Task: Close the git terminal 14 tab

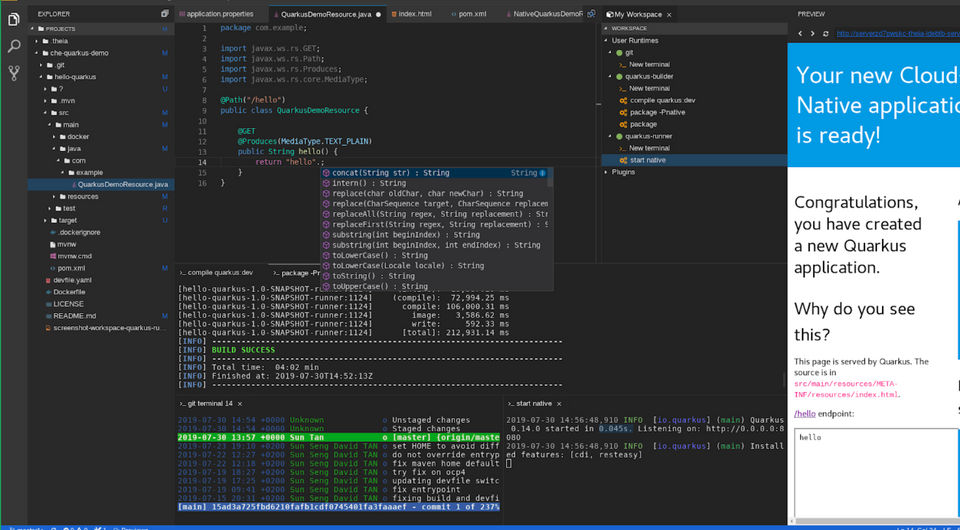Action: pos(240,404)
